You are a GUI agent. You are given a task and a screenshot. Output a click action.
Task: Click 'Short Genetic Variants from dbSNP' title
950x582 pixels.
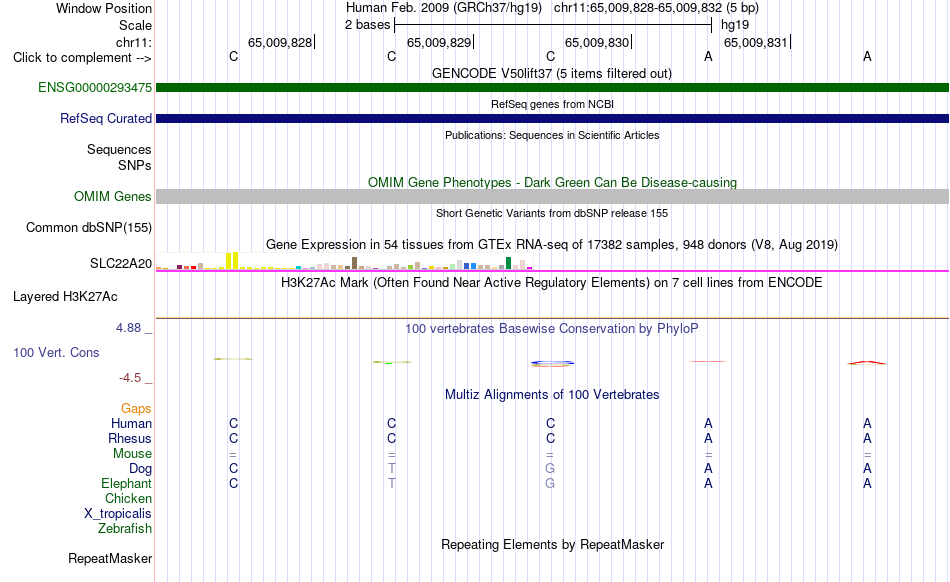tap(552, 213)
